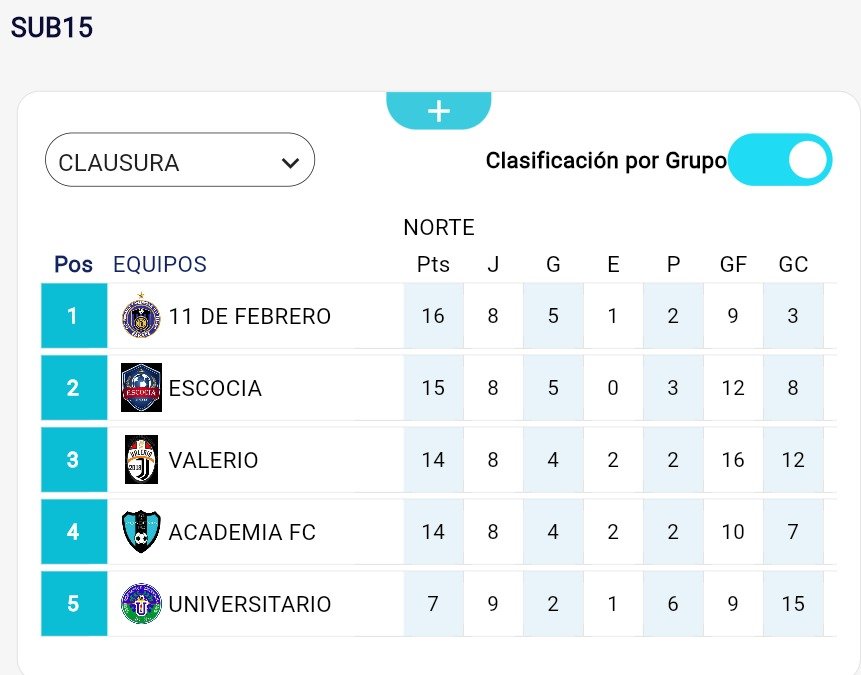This screenshot has width=861, height=675.
Task: Open the ESCOCIA team name link
Action: tap(215, 389)
